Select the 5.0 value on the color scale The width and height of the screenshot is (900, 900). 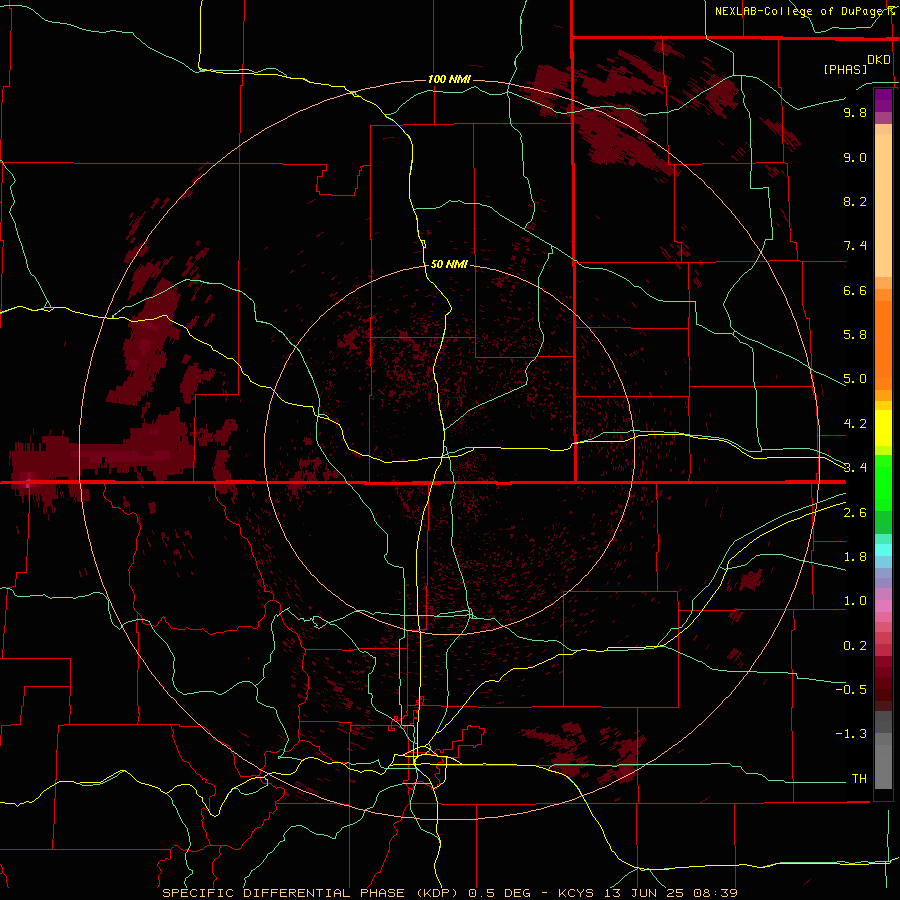pos(855,379)
